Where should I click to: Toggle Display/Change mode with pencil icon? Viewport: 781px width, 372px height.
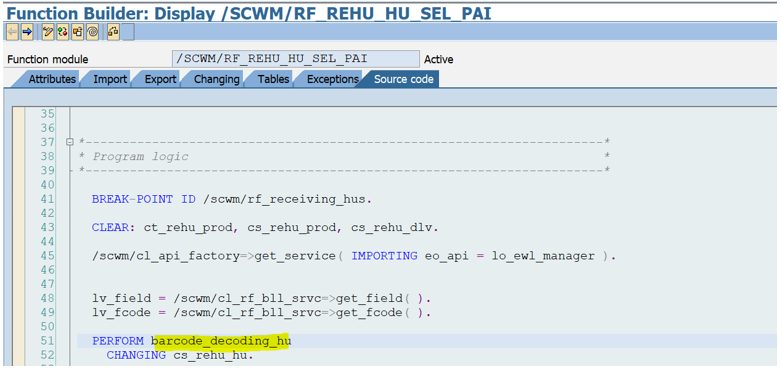click(48, 32)
